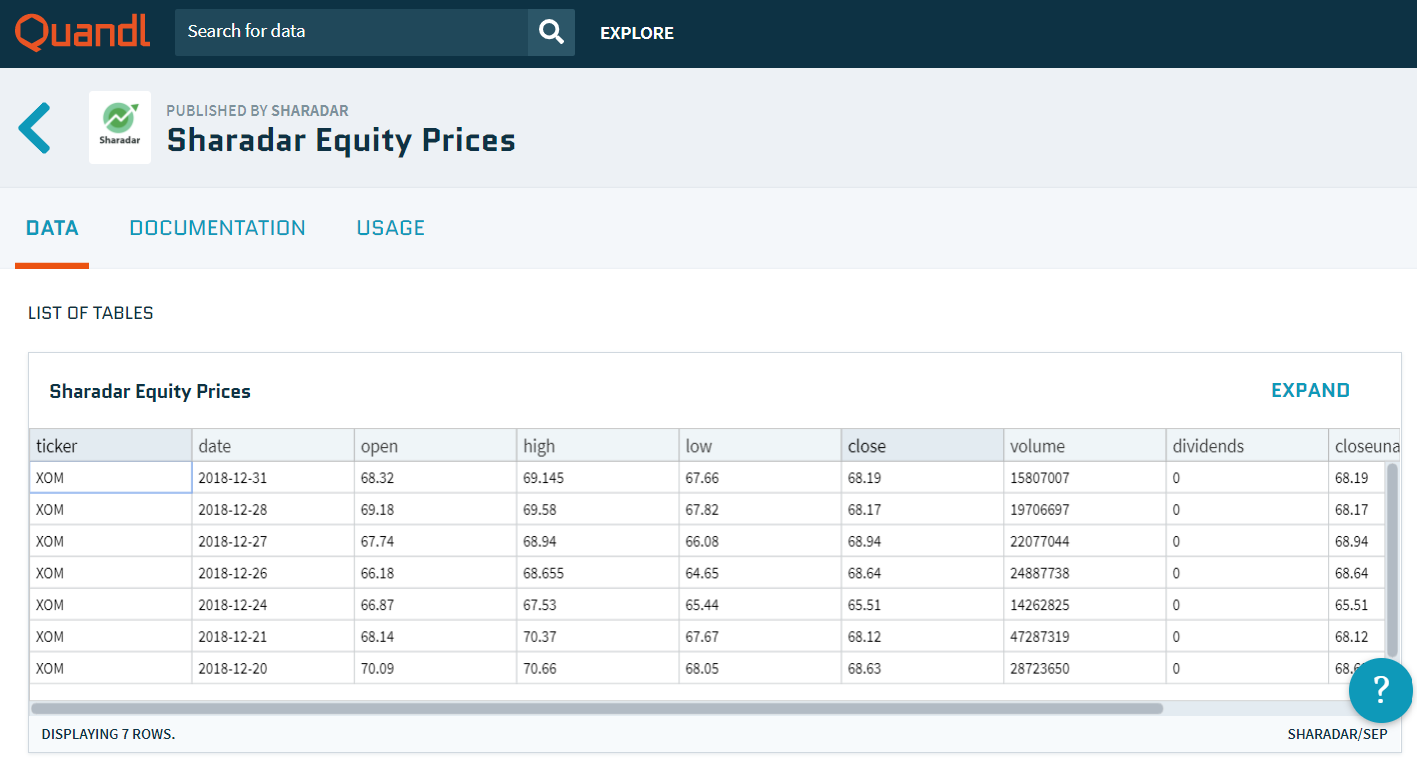The width and height of the screenshot is (1417, 761).
Task: Go back using the left chevron arrow
Action: tap(34, 127)
